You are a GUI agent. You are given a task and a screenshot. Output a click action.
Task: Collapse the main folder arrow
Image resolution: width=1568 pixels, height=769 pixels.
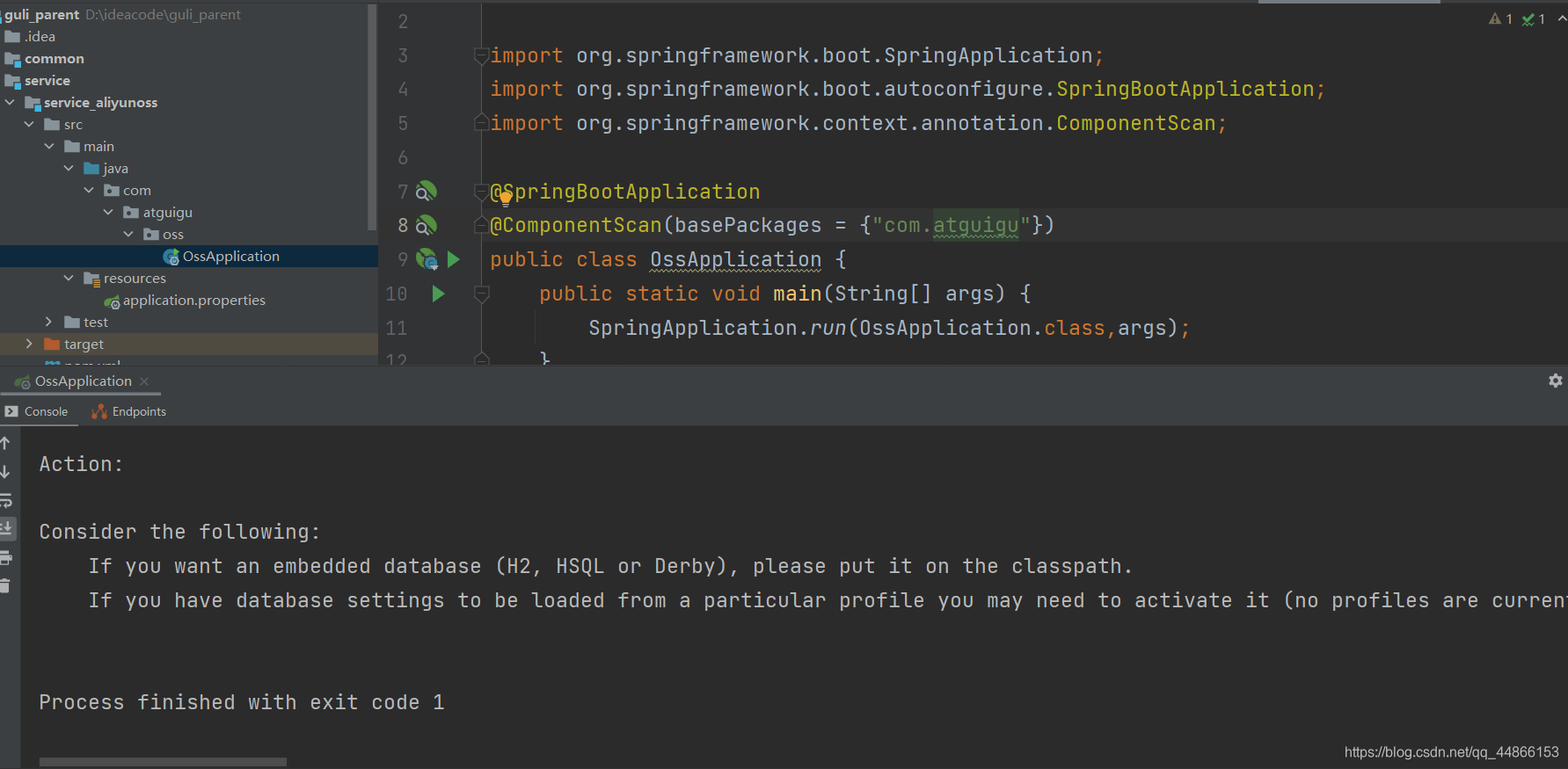pos(49,147)
